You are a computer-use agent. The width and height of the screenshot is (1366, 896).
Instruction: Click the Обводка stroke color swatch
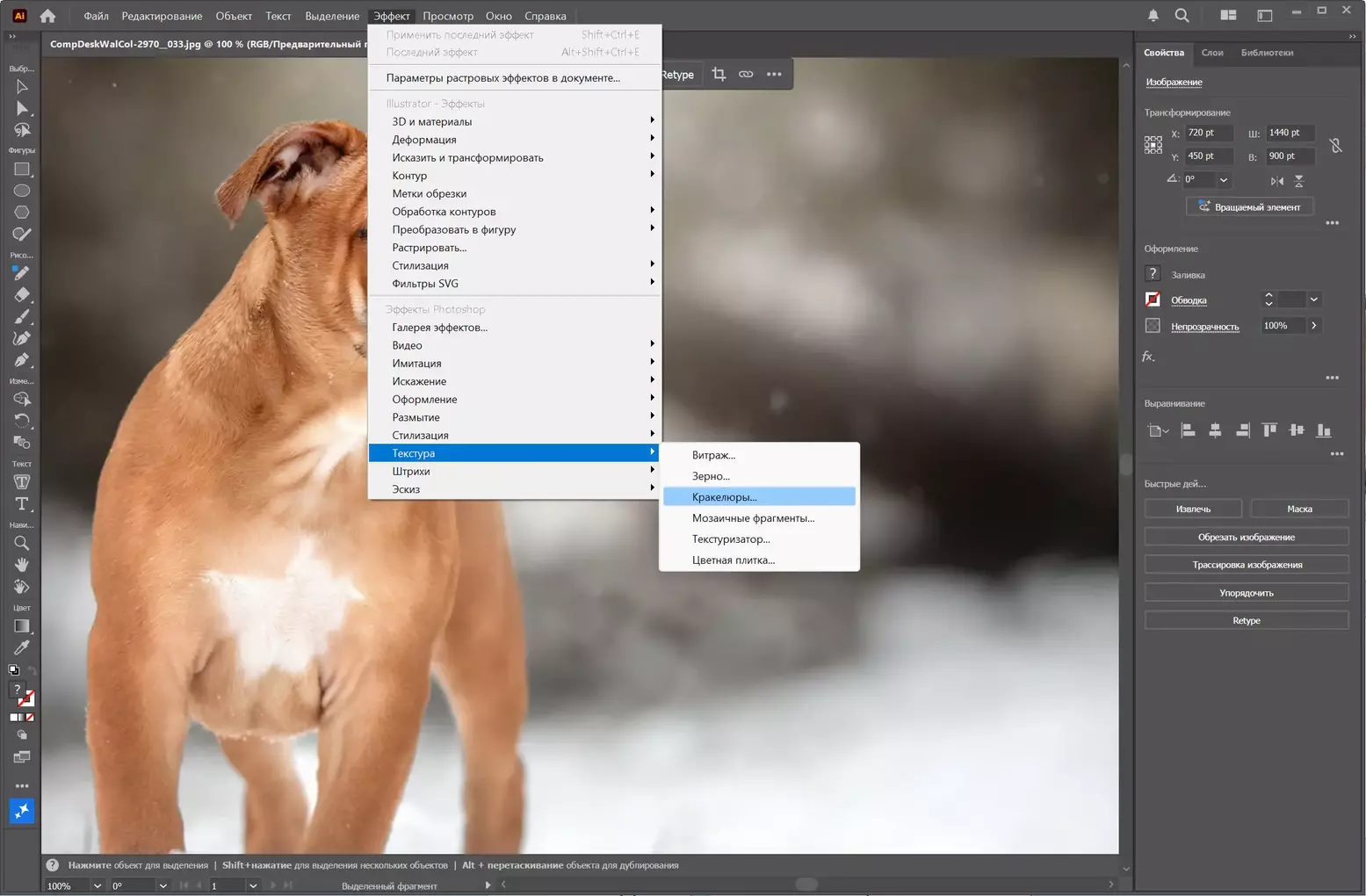[1153, 300]
